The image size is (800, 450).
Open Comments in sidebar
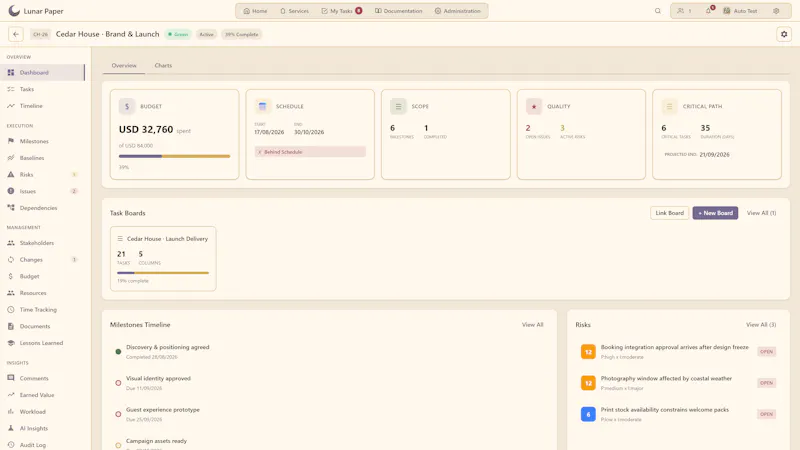point(42,378)
